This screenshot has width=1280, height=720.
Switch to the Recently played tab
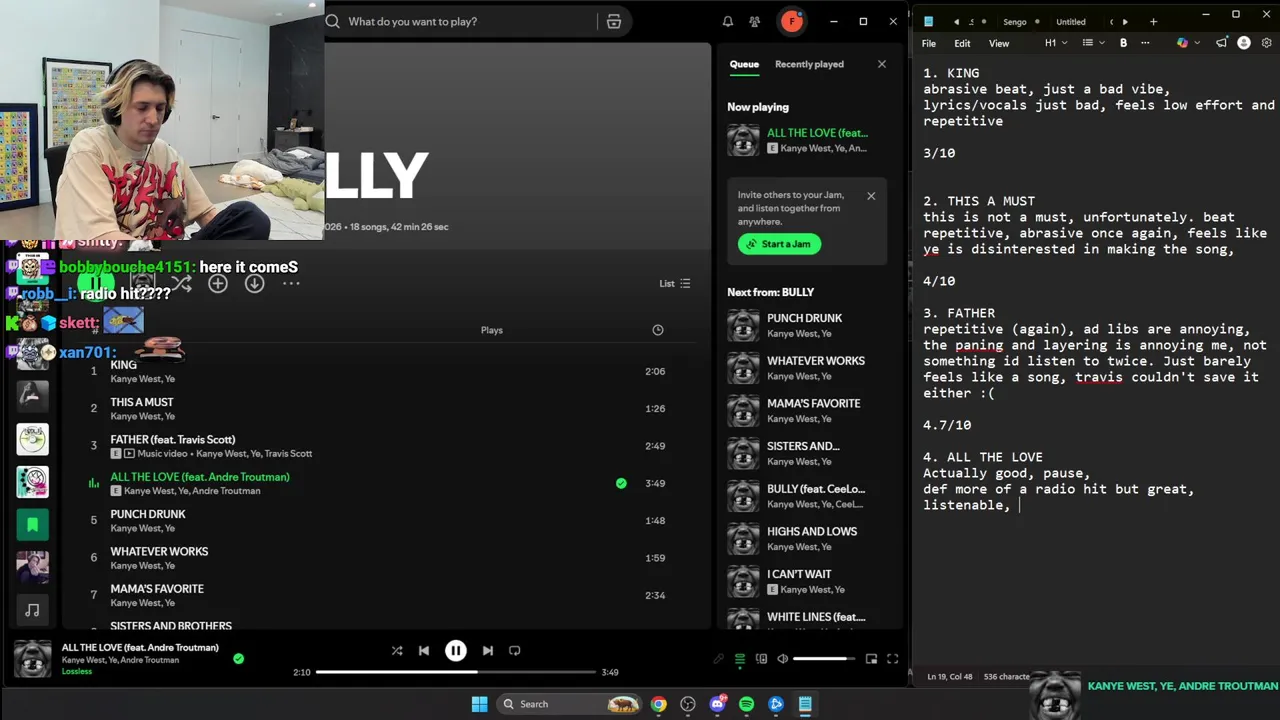click(809, 64)
